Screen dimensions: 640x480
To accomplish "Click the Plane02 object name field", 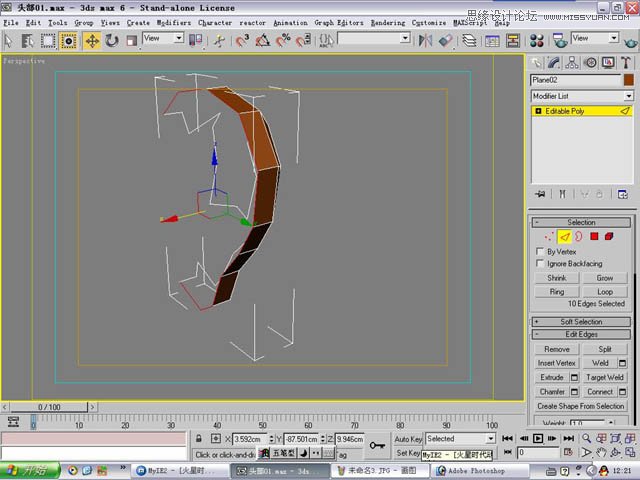I will [x=576, y=80].
